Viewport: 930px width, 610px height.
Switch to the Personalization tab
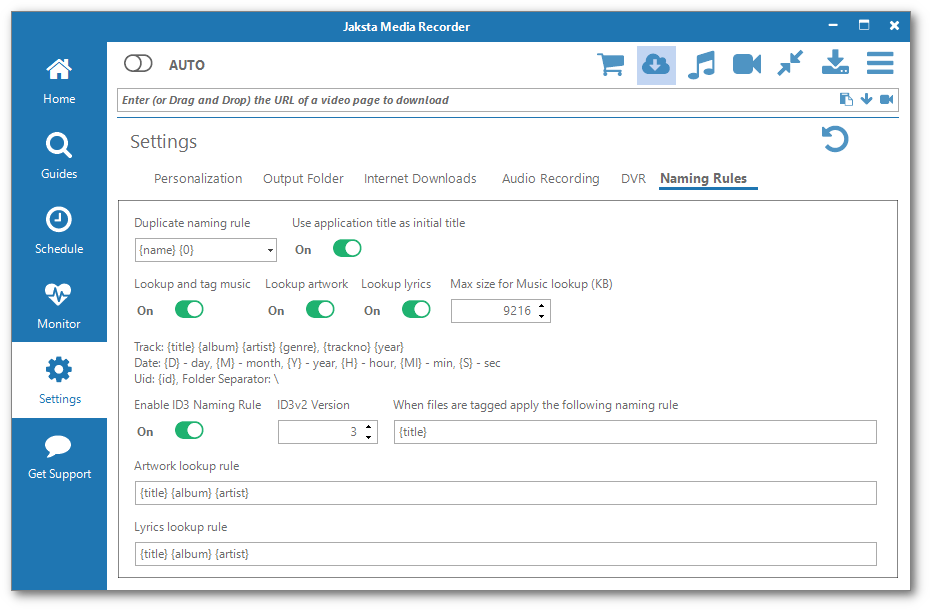(x=198, y=179)
